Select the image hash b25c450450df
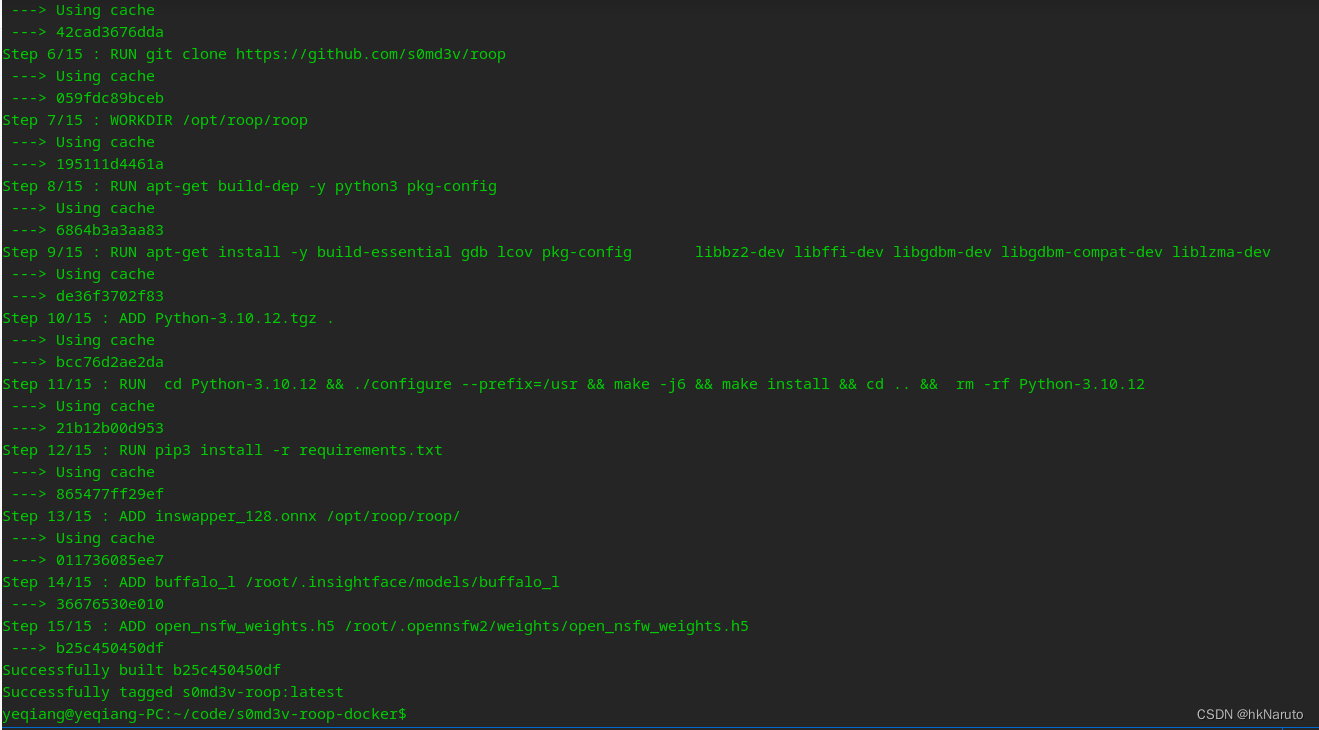The image size is (1319, 730). 110,648
